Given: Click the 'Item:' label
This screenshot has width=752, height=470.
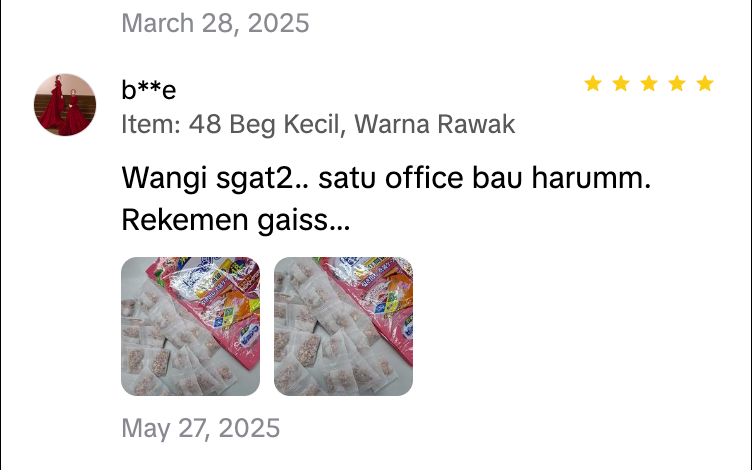Looking at the screenshot, I should coord(151,124).
